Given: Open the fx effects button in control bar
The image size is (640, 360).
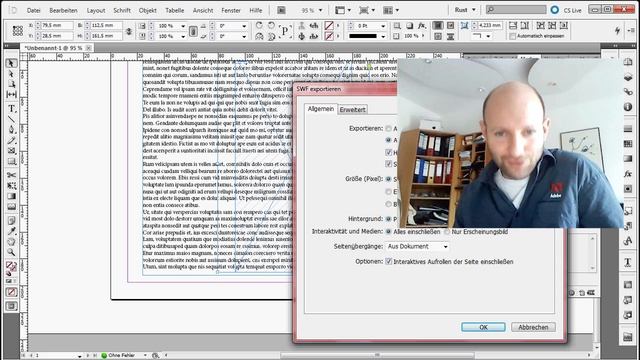Looking at the screenshot, I should [x=422, y=26].
